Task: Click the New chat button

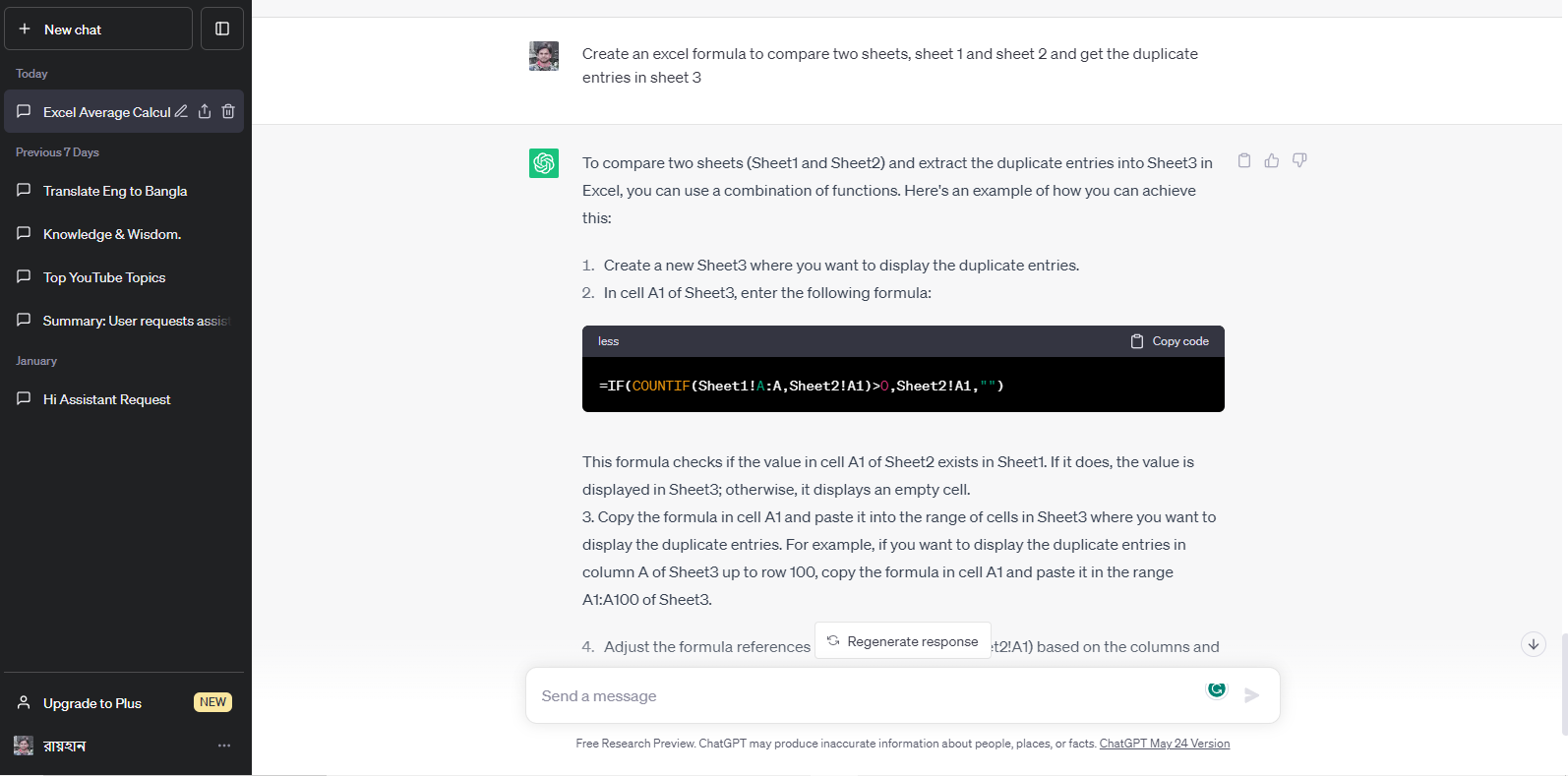Action: click(x=98, y=29)
